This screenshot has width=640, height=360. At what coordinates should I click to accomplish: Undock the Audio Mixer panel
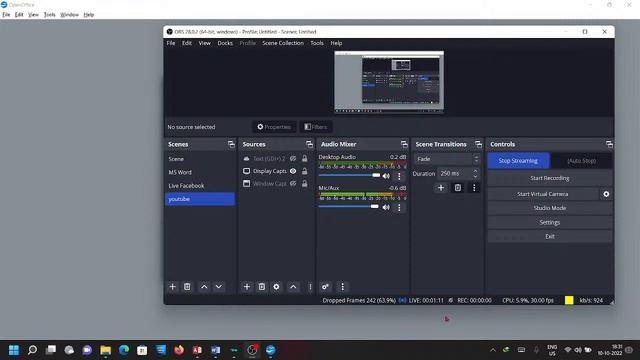tap(404, 144)
